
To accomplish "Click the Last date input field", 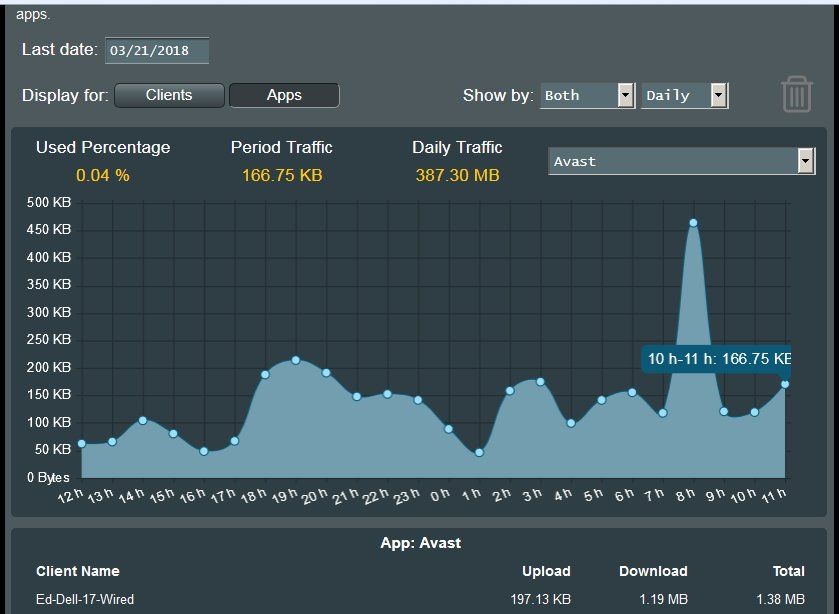I will (x=157, y=50).
